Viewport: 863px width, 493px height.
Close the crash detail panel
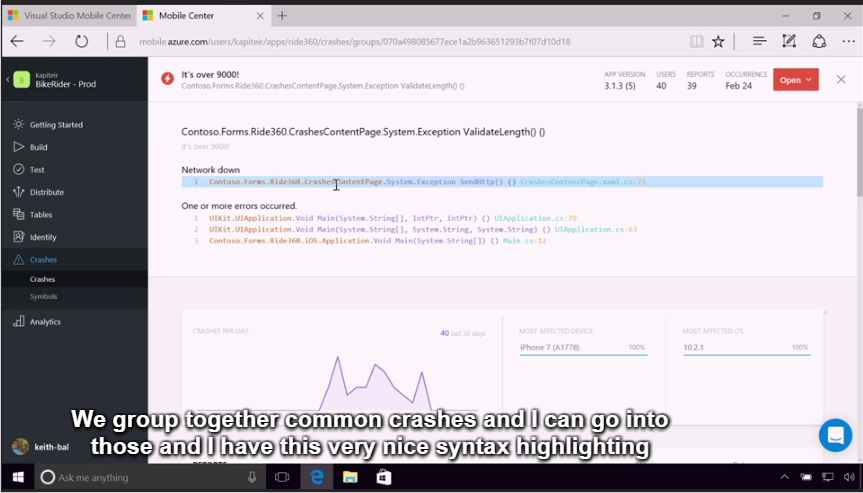tap(841, 79)
